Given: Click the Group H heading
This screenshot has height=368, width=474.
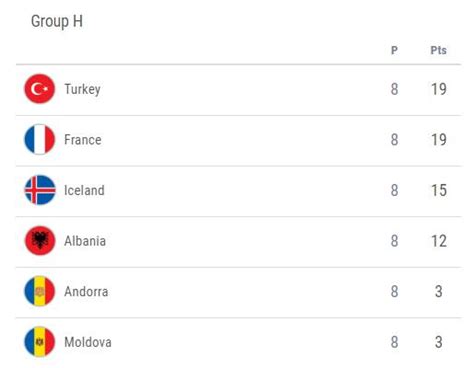Looking at the screenshot, I should pyautogui.click(x=57, y=22).
